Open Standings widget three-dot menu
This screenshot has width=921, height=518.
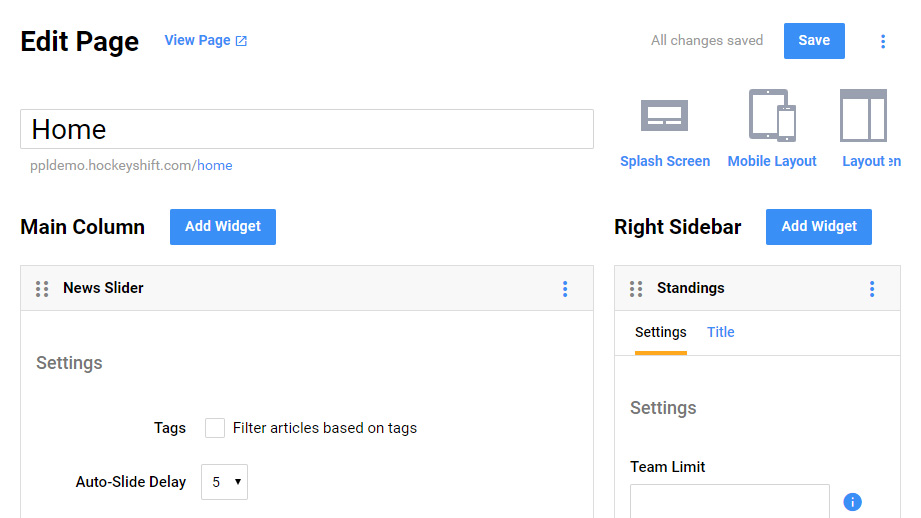(872, 289)
